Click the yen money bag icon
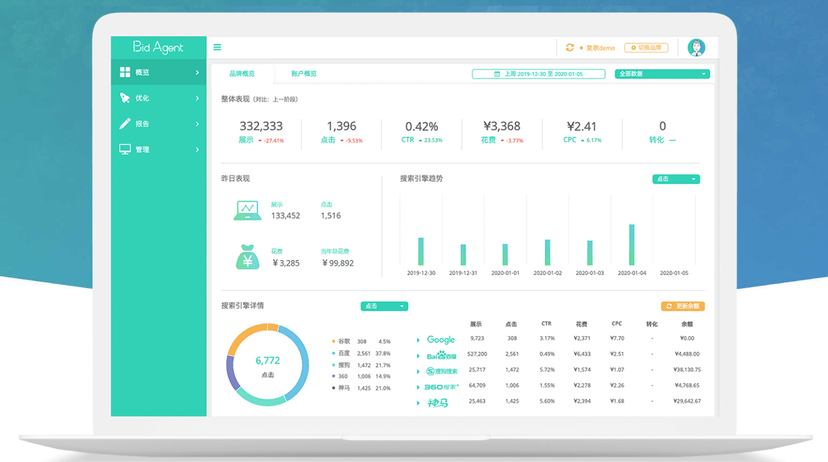This screenshot has width=828, height=462. (x=247, y=257)
